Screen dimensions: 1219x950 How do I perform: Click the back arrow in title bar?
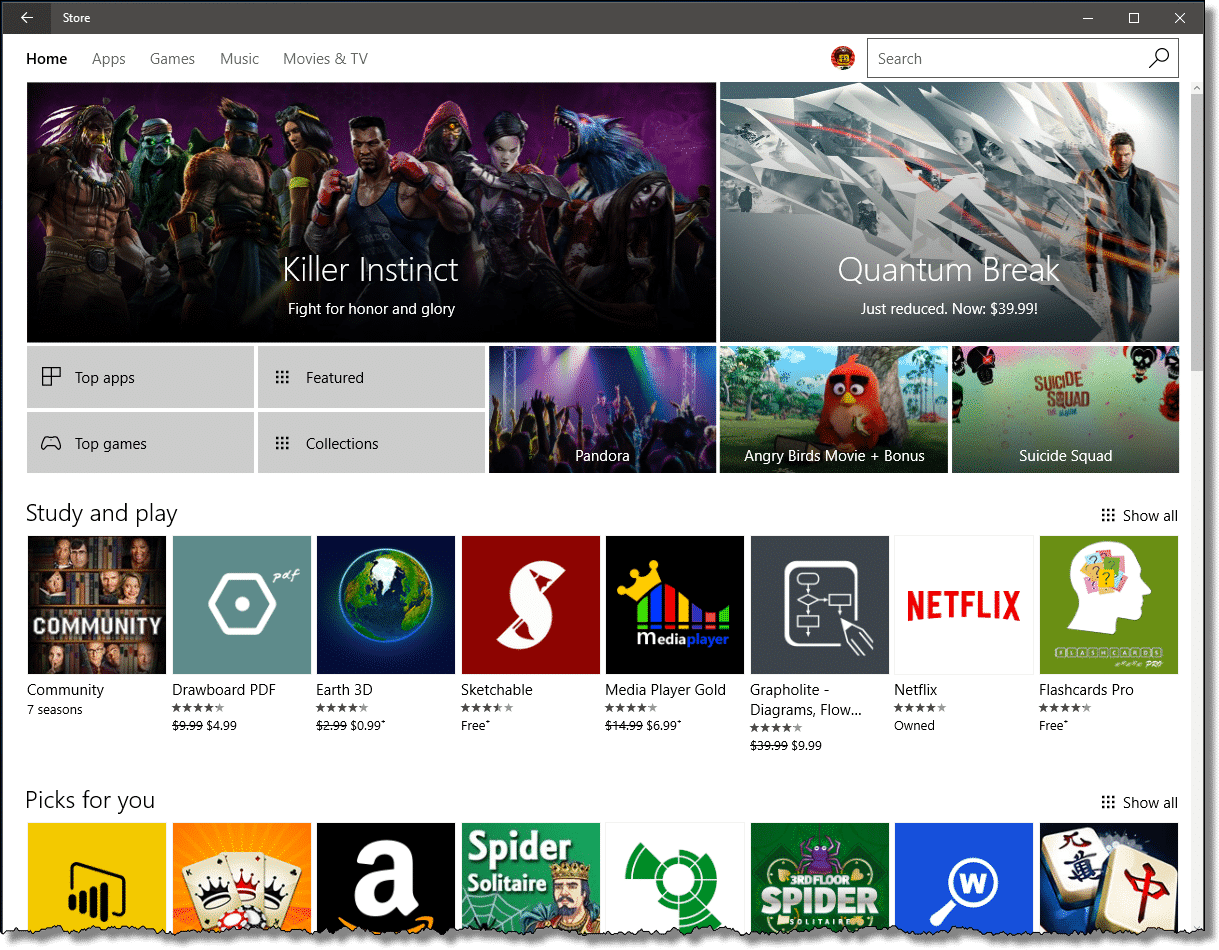pos(27,17)
